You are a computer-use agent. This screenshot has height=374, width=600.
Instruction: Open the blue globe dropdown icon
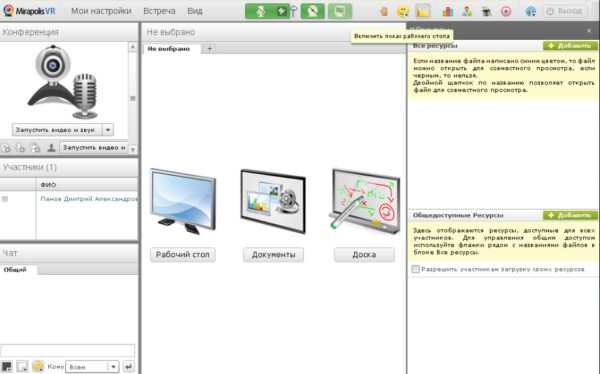(531, 11)
